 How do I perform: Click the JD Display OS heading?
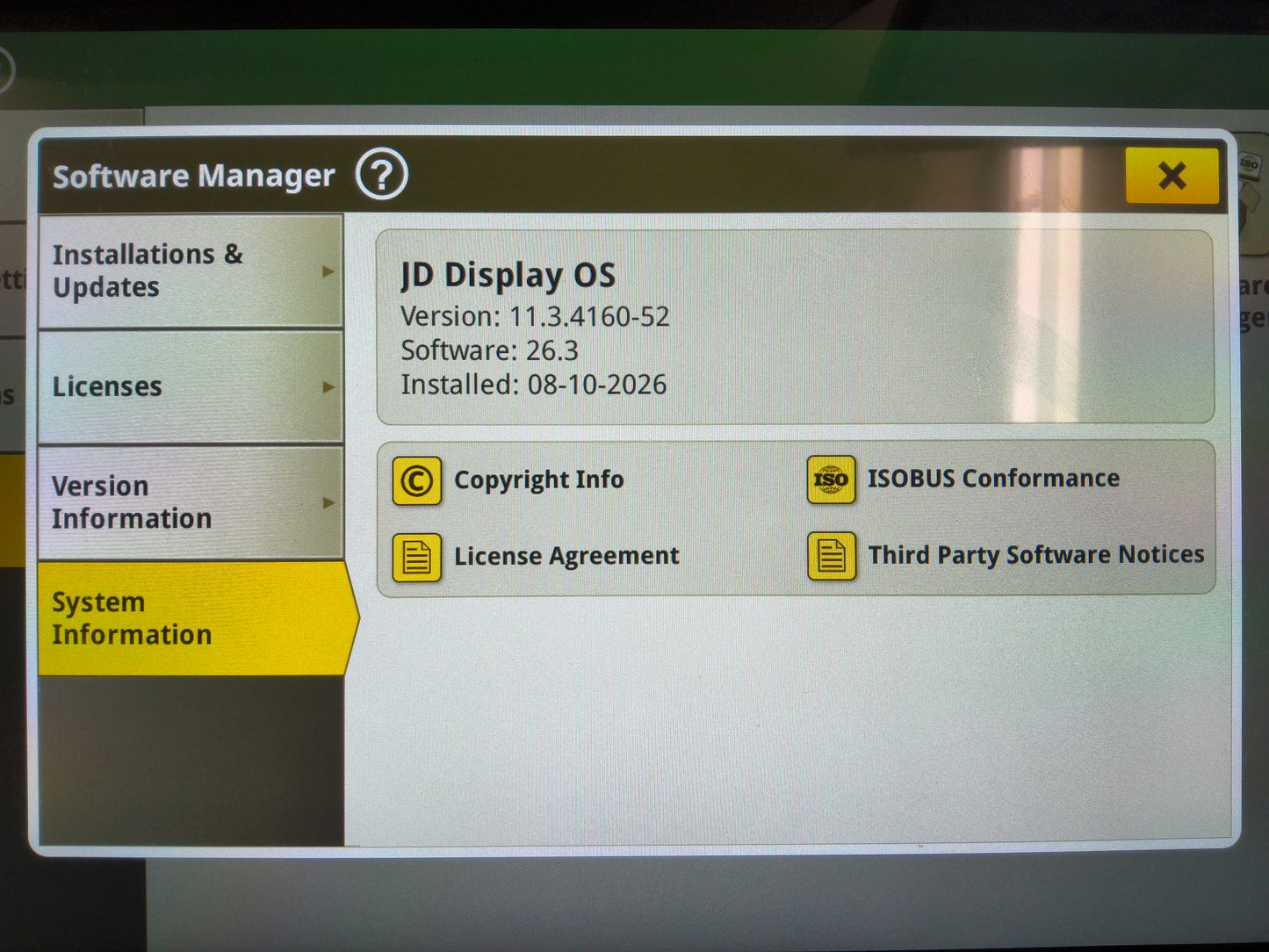(508, 276)
